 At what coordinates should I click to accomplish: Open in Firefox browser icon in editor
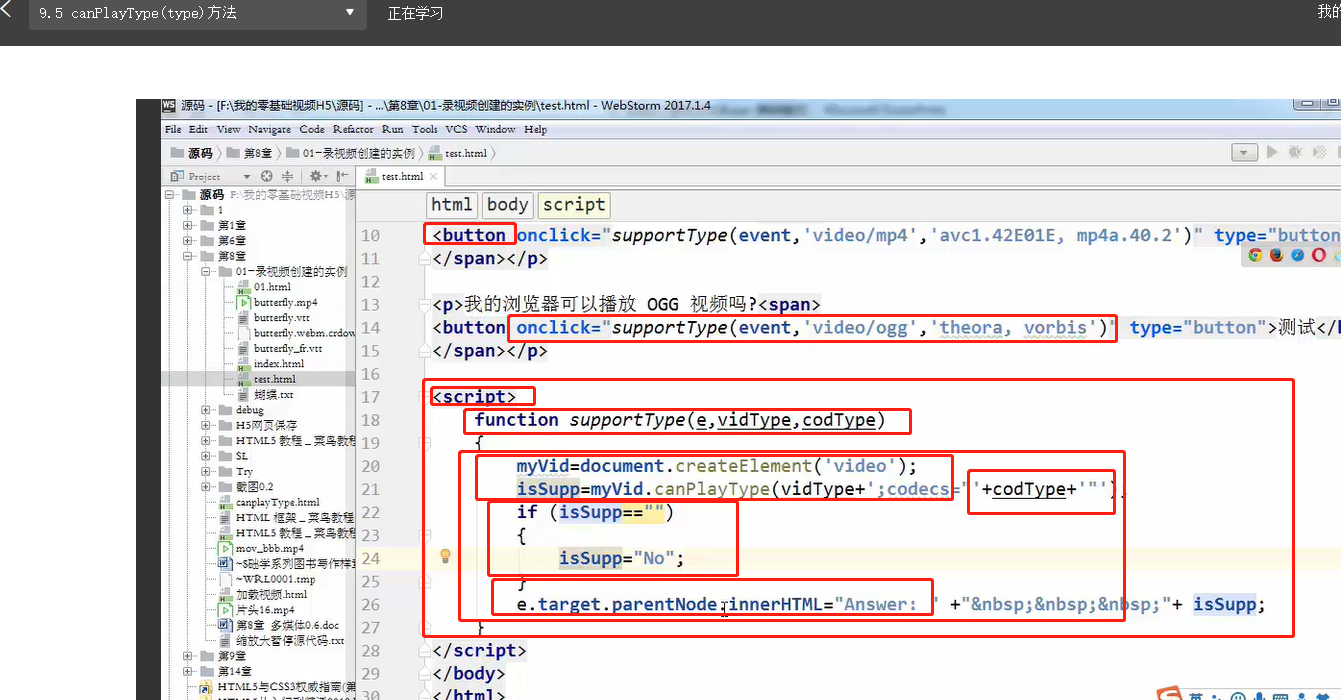(x=1276, y=255)
